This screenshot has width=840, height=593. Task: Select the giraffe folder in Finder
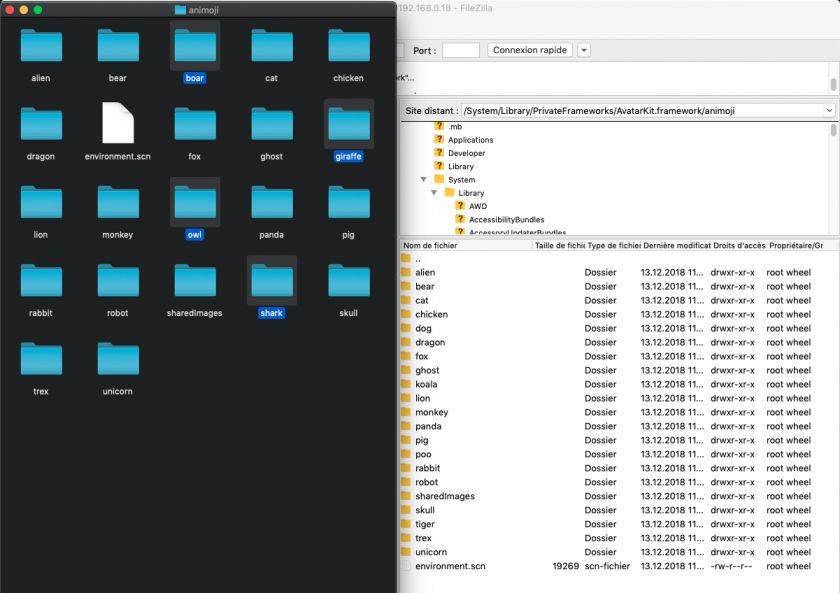pos(349,124)
